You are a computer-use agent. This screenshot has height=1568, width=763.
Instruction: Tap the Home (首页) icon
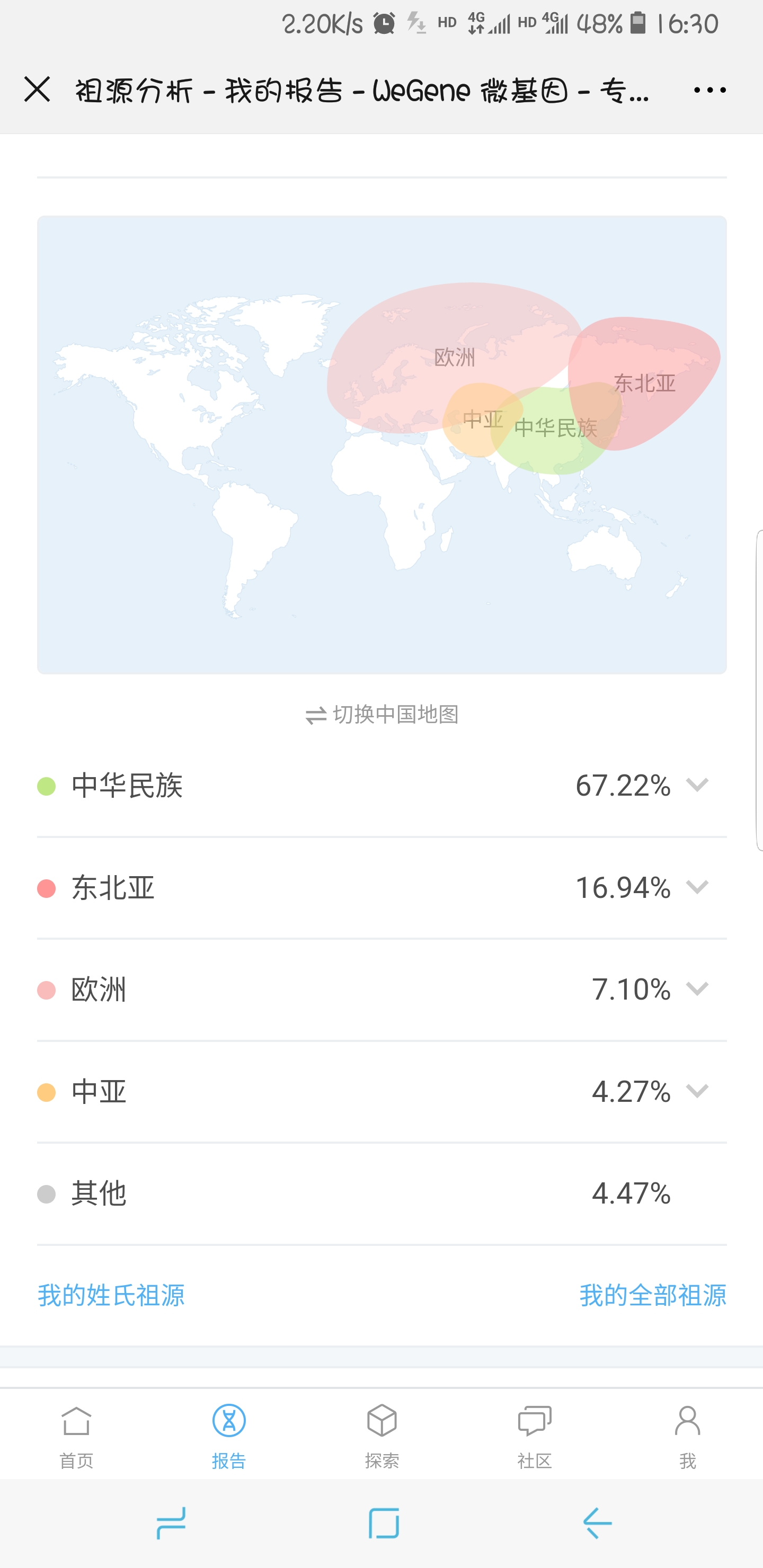[x=76, y=1433]
